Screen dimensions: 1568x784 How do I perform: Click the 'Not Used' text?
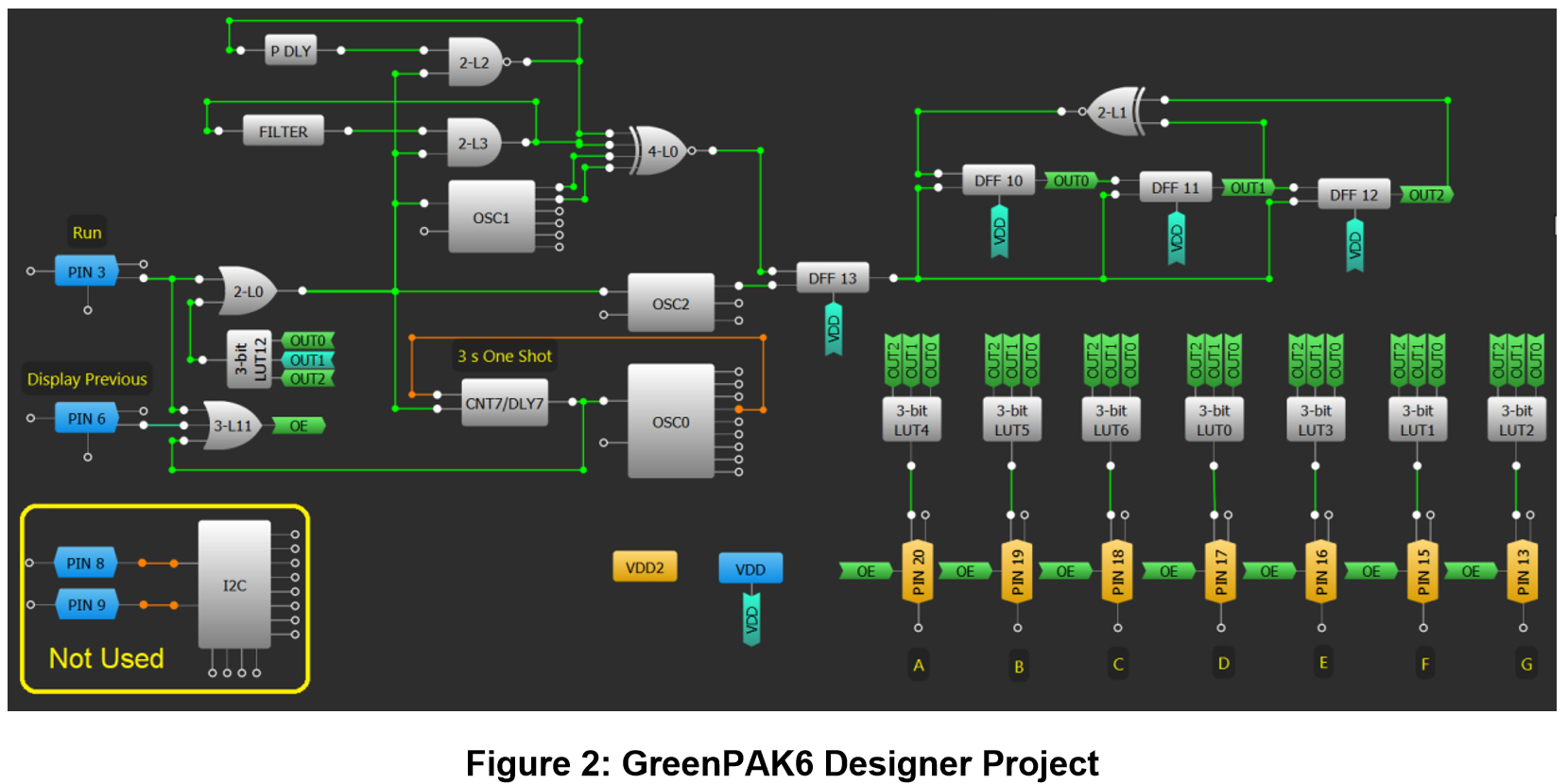point(107,658)
